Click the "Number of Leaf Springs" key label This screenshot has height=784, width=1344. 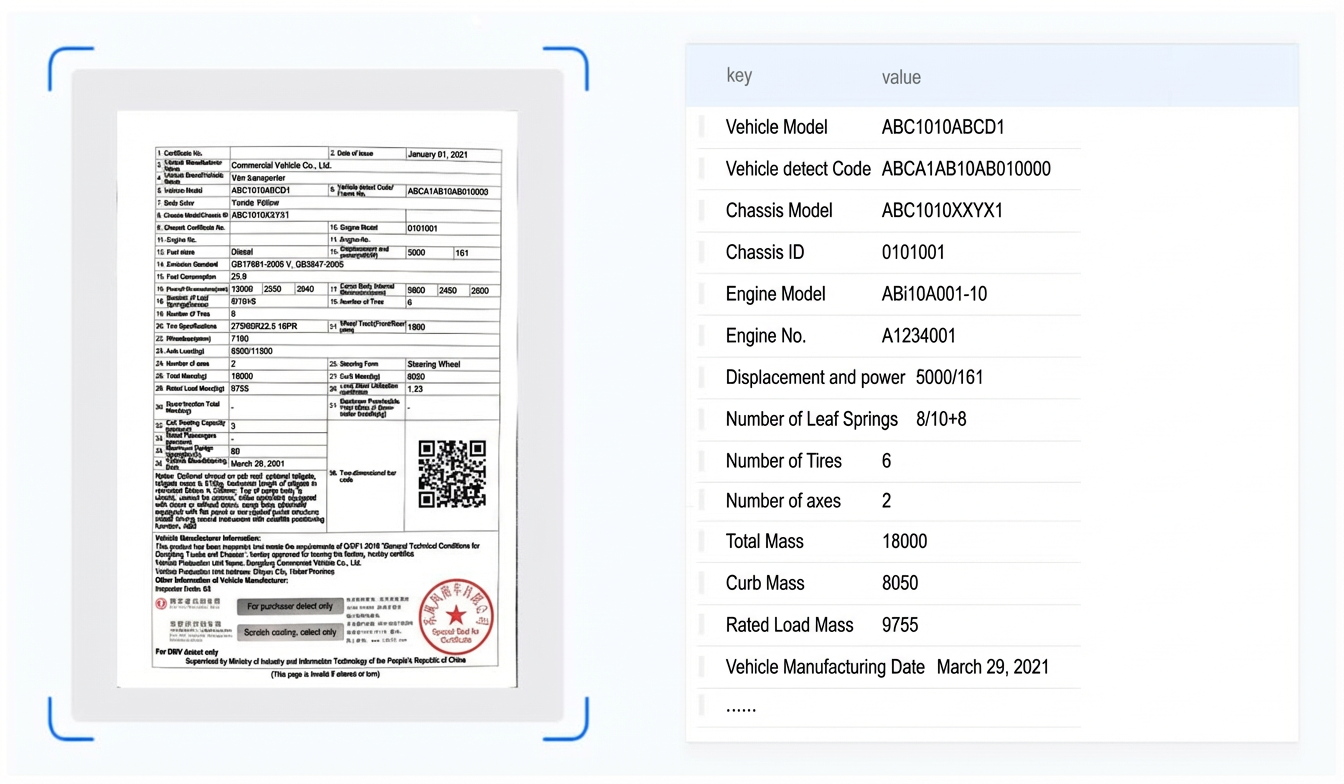[812, 419]
